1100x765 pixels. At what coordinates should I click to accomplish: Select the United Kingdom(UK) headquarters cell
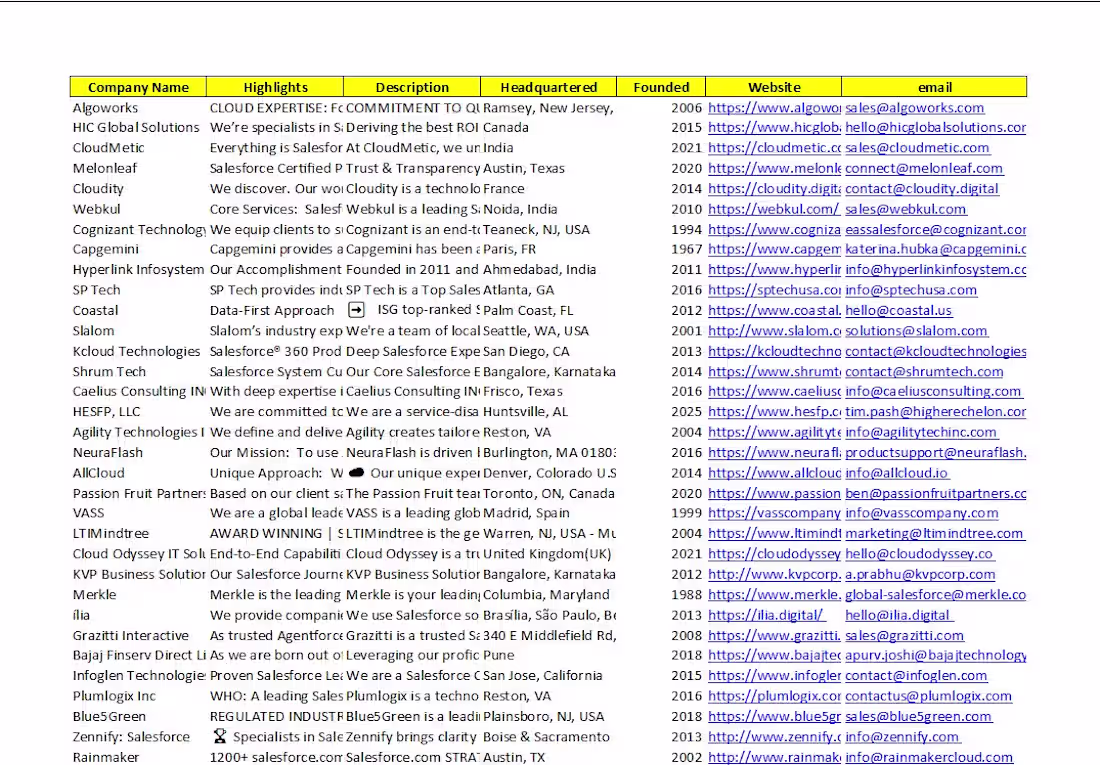coord(549,554)
